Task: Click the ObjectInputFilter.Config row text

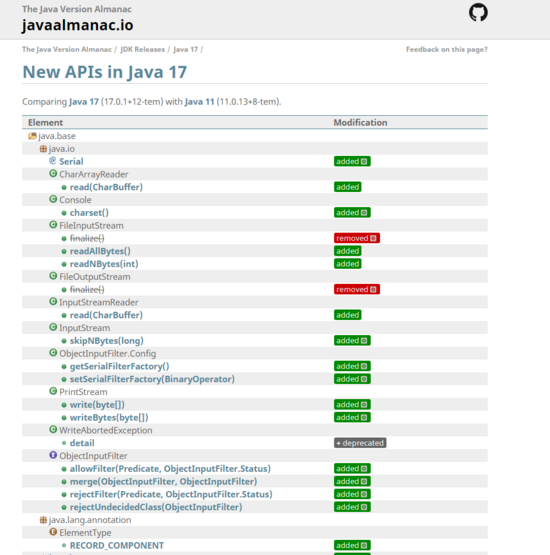Action: point(108,354)
